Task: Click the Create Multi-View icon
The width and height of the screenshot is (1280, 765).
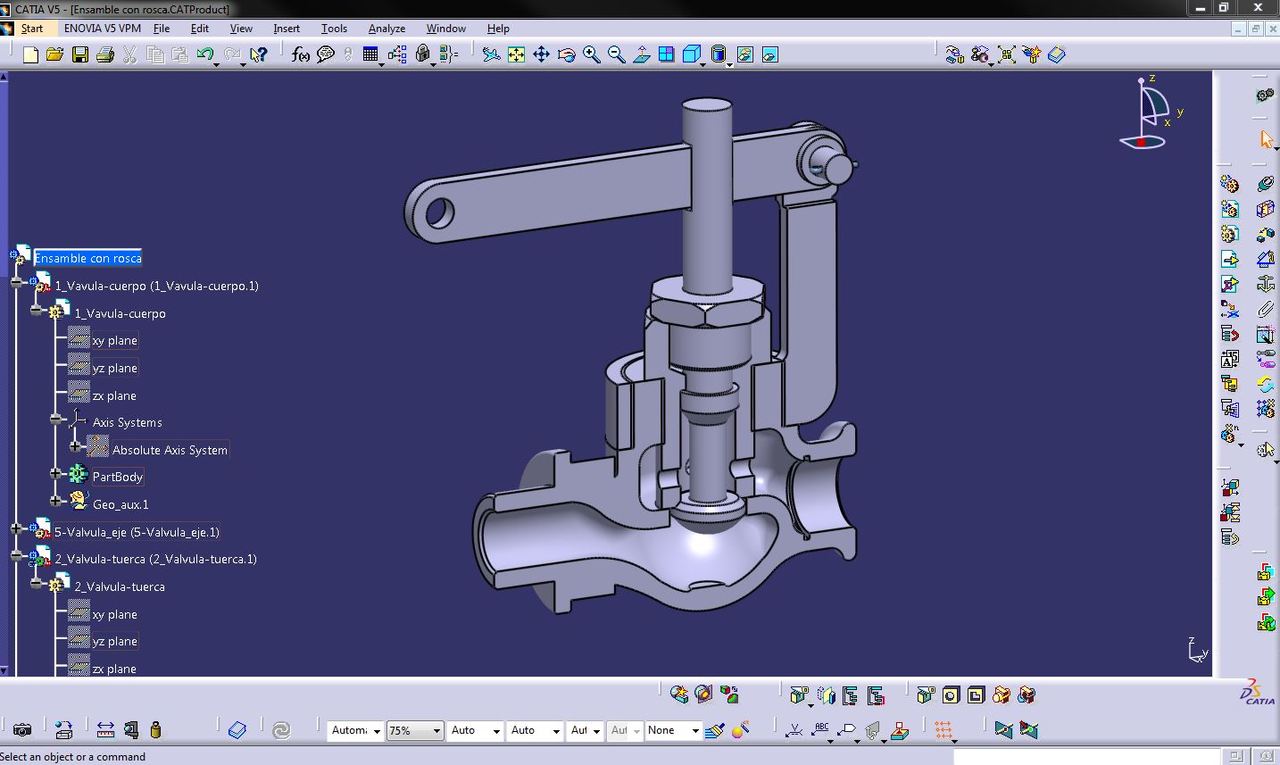Action: click(666, 55)
